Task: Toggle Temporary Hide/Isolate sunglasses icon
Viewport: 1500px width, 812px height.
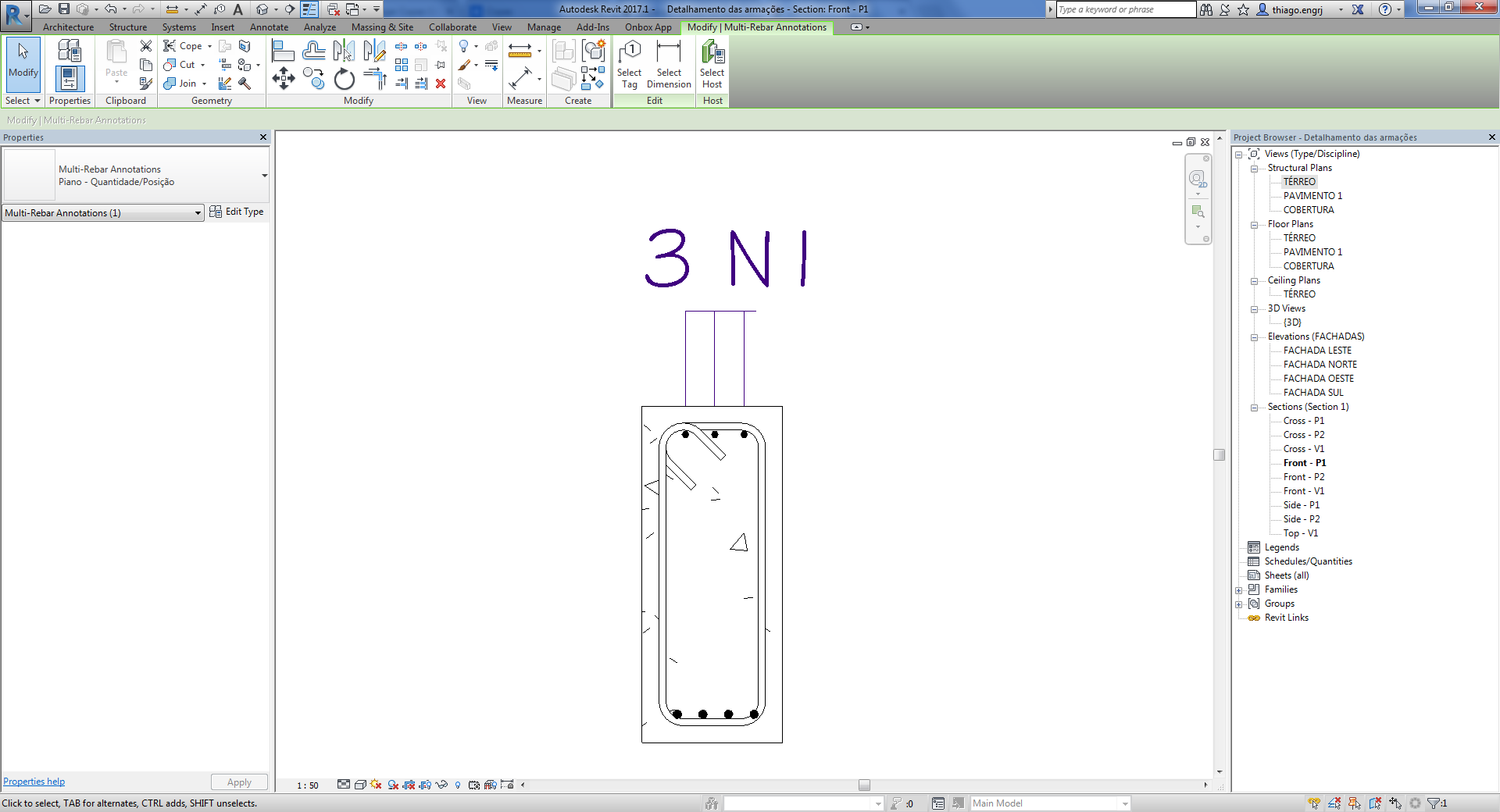Action: point(441,786)
